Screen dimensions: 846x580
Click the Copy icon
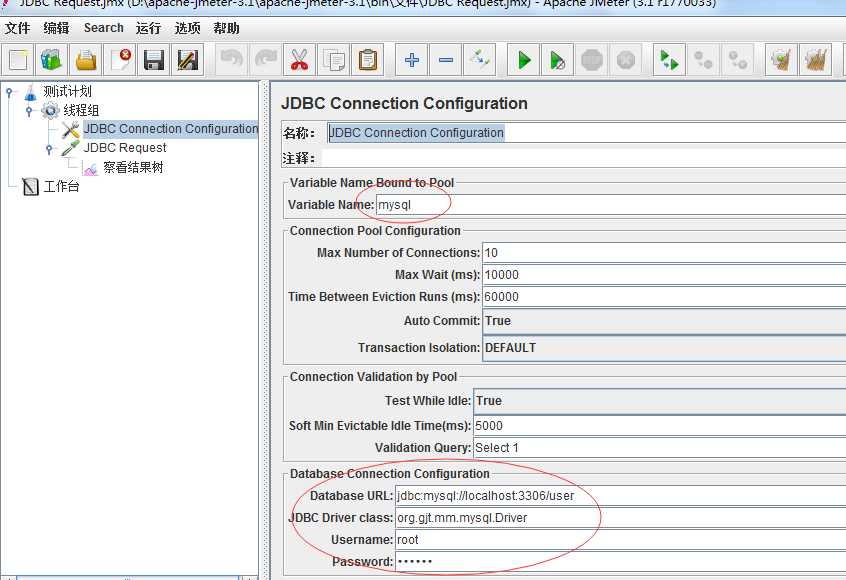click(333, 60)
